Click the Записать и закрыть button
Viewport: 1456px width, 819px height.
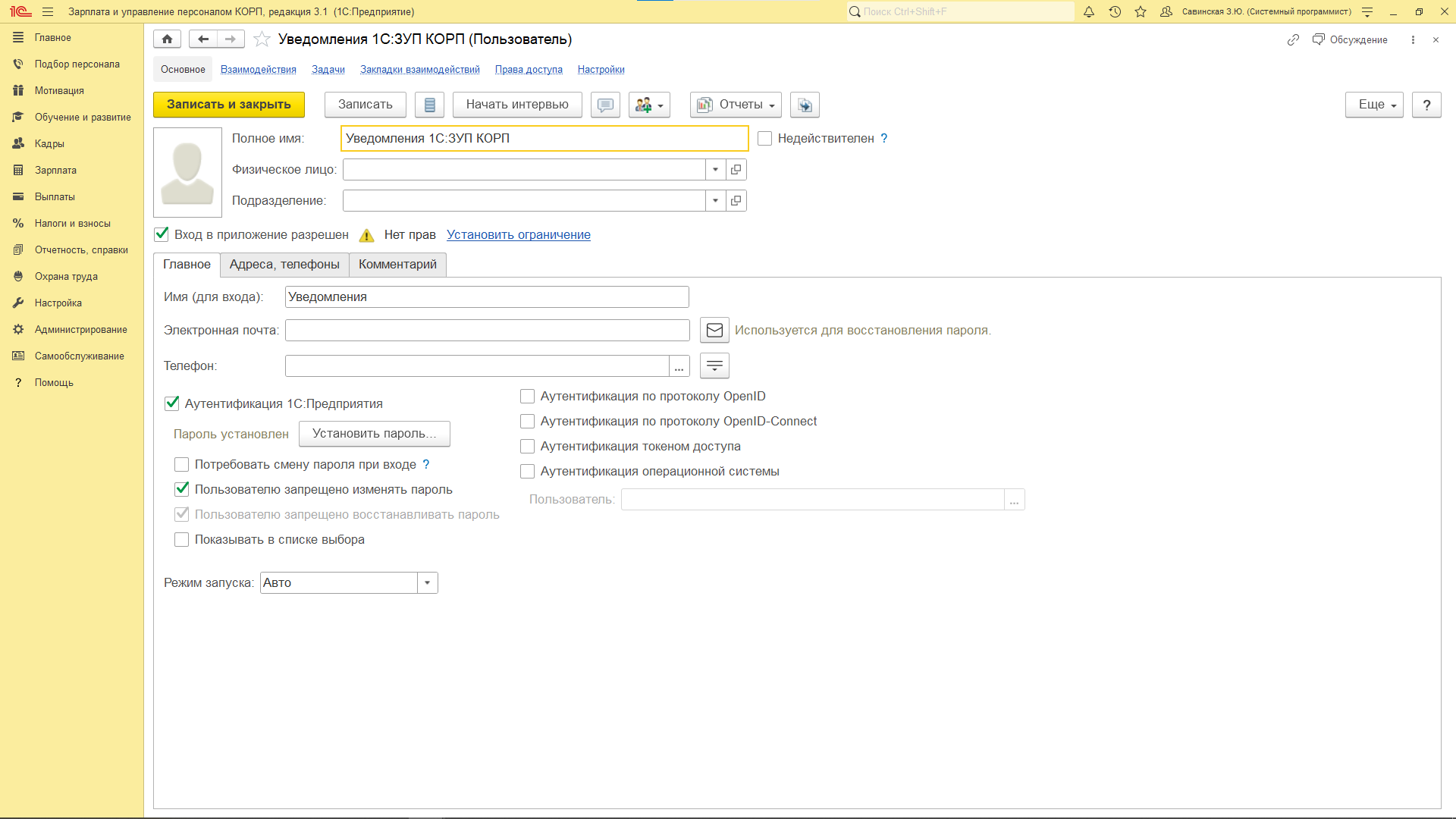229,105
